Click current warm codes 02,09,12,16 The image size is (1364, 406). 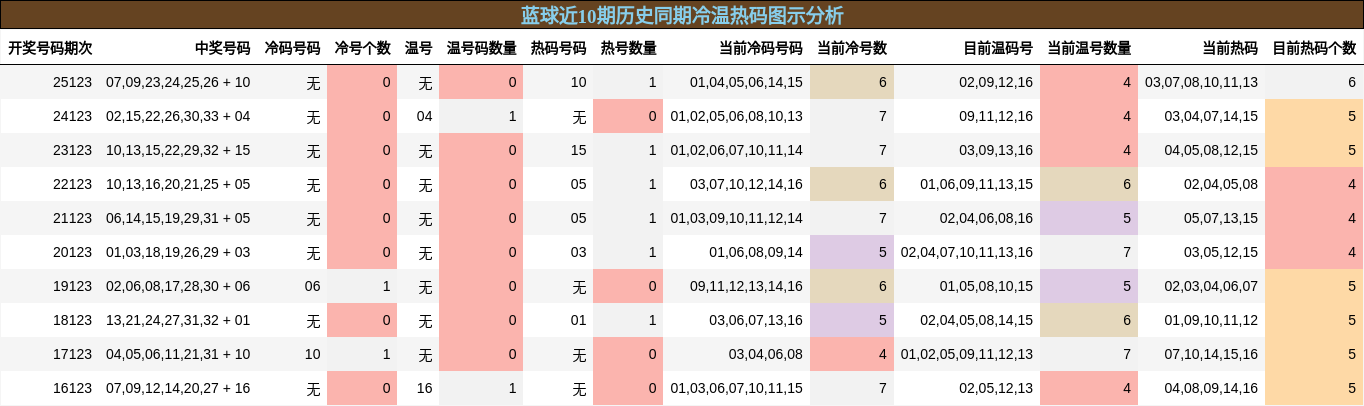pos(996,82)
